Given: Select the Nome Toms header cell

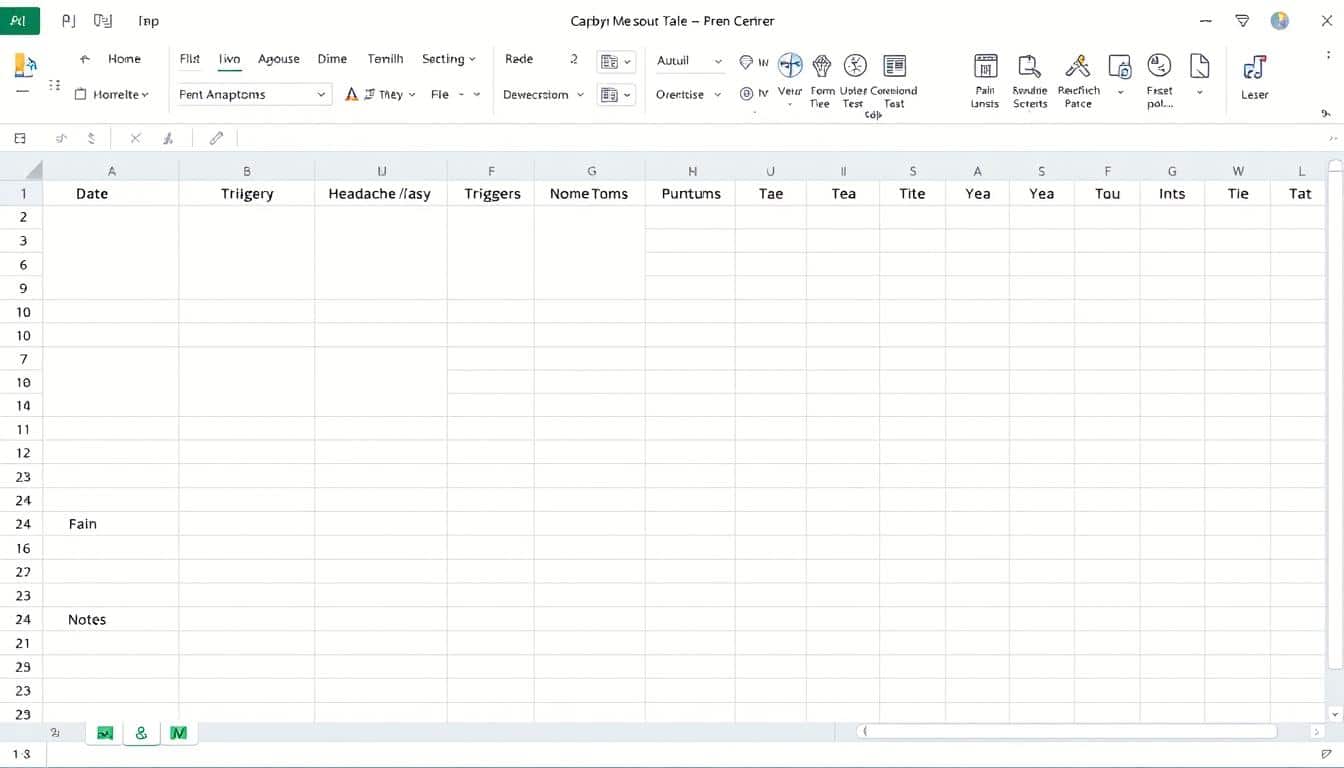Looking at the screenshot, I should pyautogui.click(x=589, y=193).
